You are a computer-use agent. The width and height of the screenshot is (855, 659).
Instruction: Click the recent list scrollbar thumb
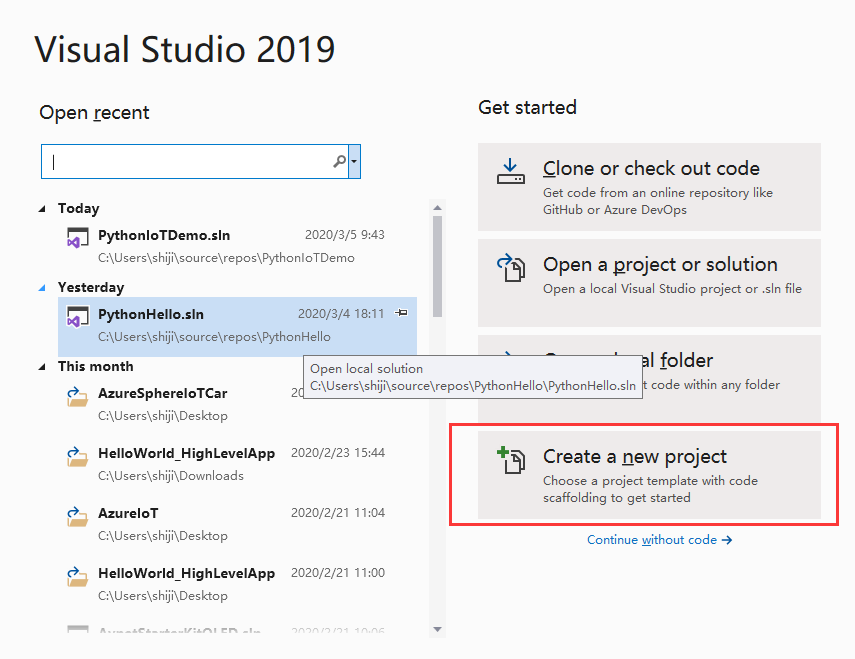(437, 266)
